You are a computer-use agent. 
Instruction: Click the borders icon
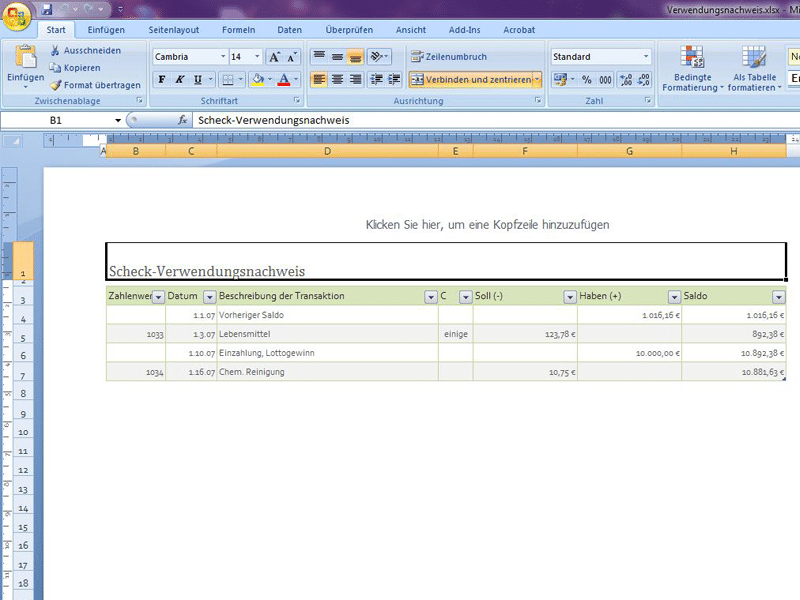(228, 80)
